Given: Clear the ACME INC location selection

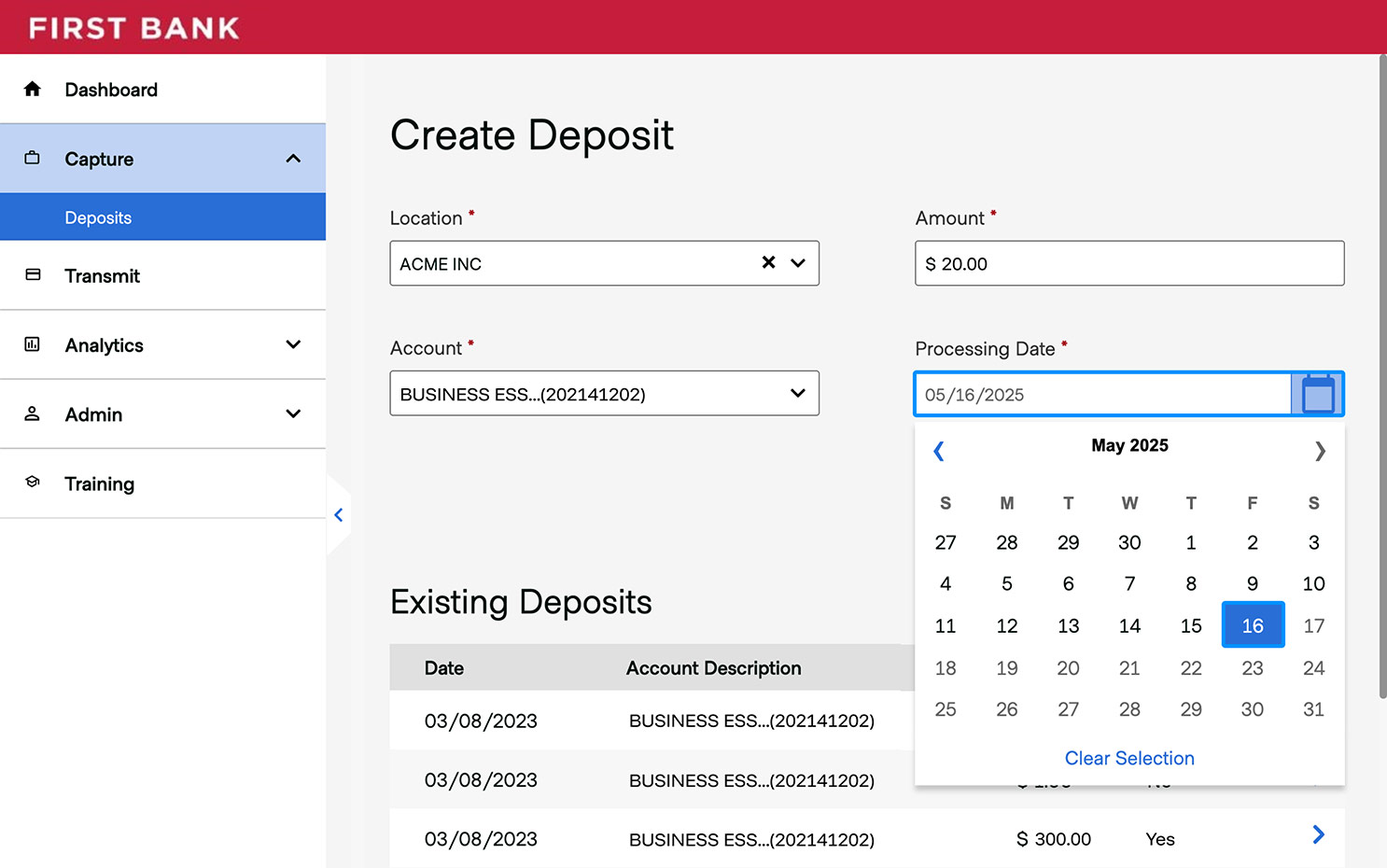Looking at the screenshot, I should (x=768, y=262).
